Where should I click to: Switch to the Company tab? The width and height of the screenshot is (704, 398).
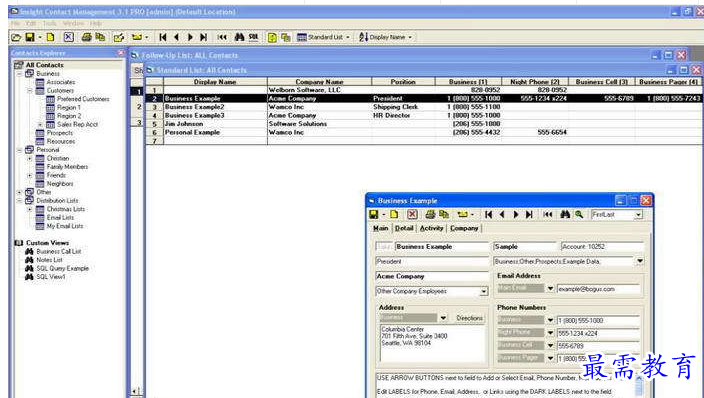coord(464,228)
